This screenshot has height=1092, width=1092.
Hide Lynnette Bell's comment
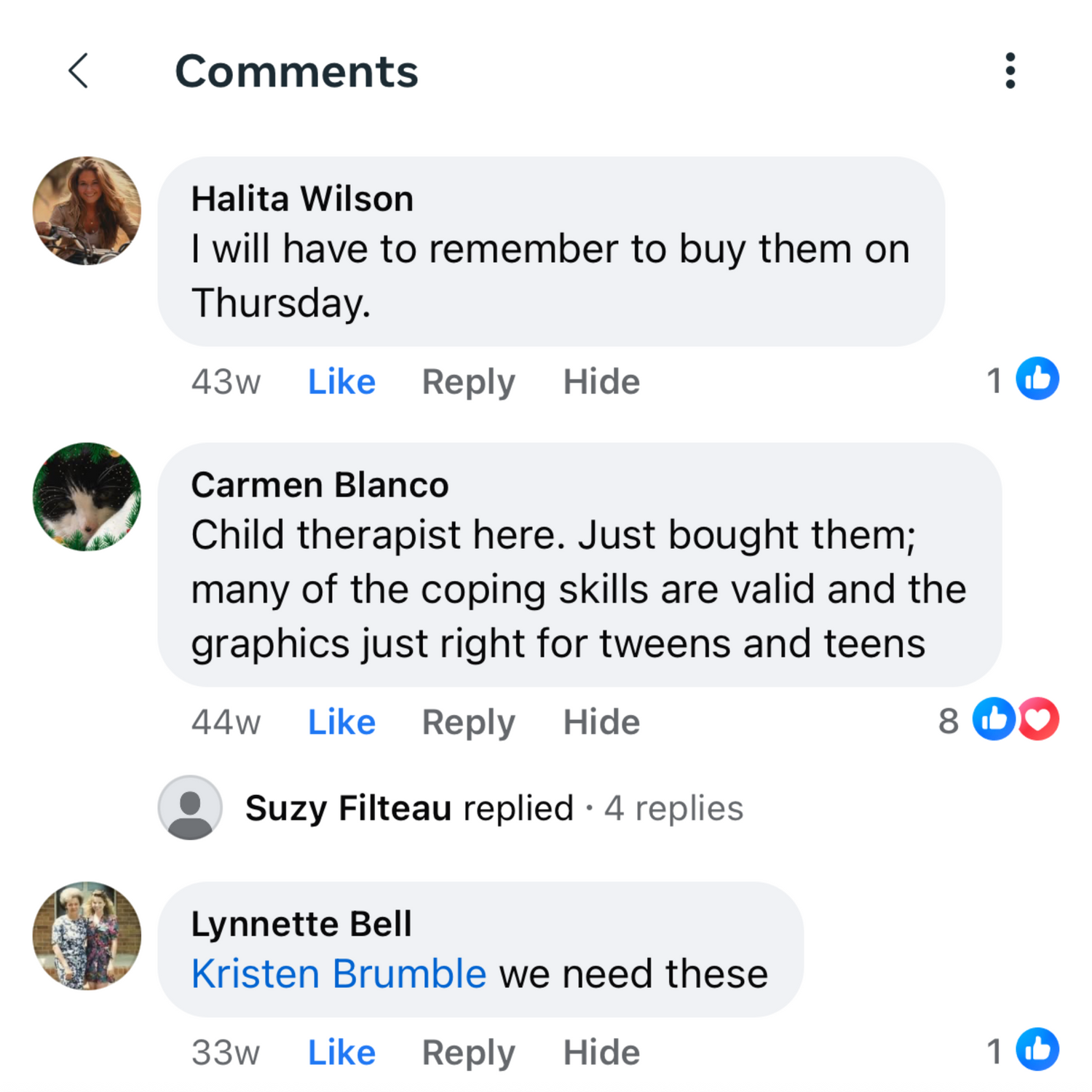point(601,1053)
